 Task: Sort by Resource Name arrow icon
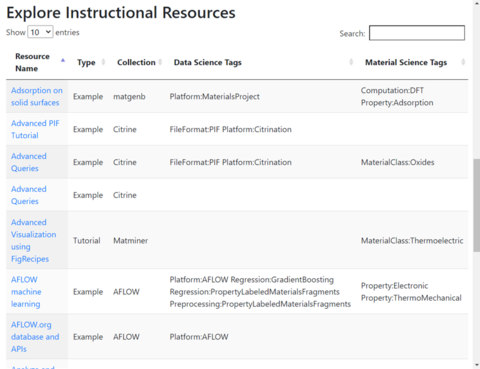63,60
